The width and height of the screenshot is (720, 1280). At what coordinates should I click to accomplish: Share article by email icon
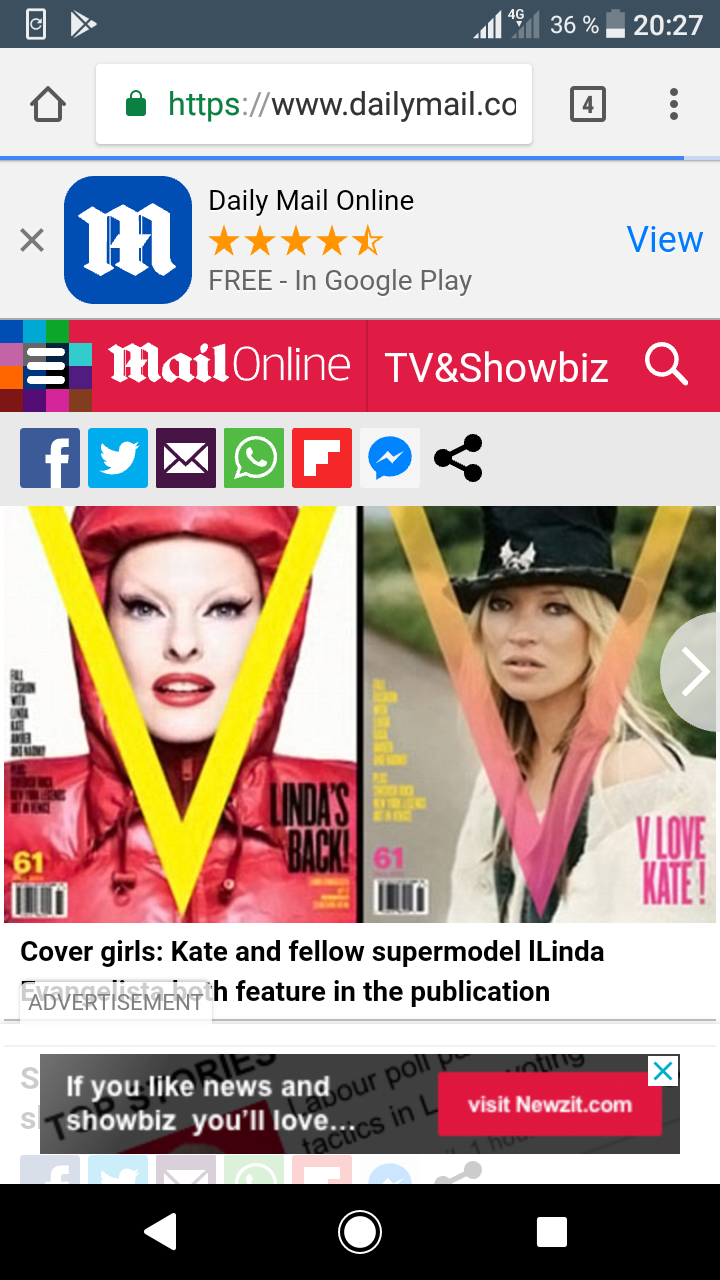(x=186, y=458)
